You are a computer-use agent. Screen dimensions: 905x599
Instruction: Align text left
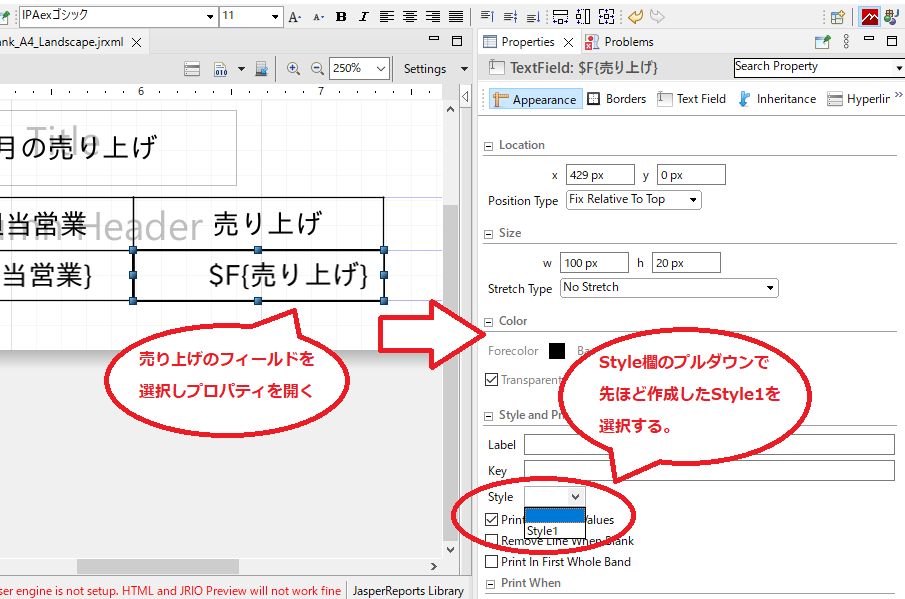387,17
